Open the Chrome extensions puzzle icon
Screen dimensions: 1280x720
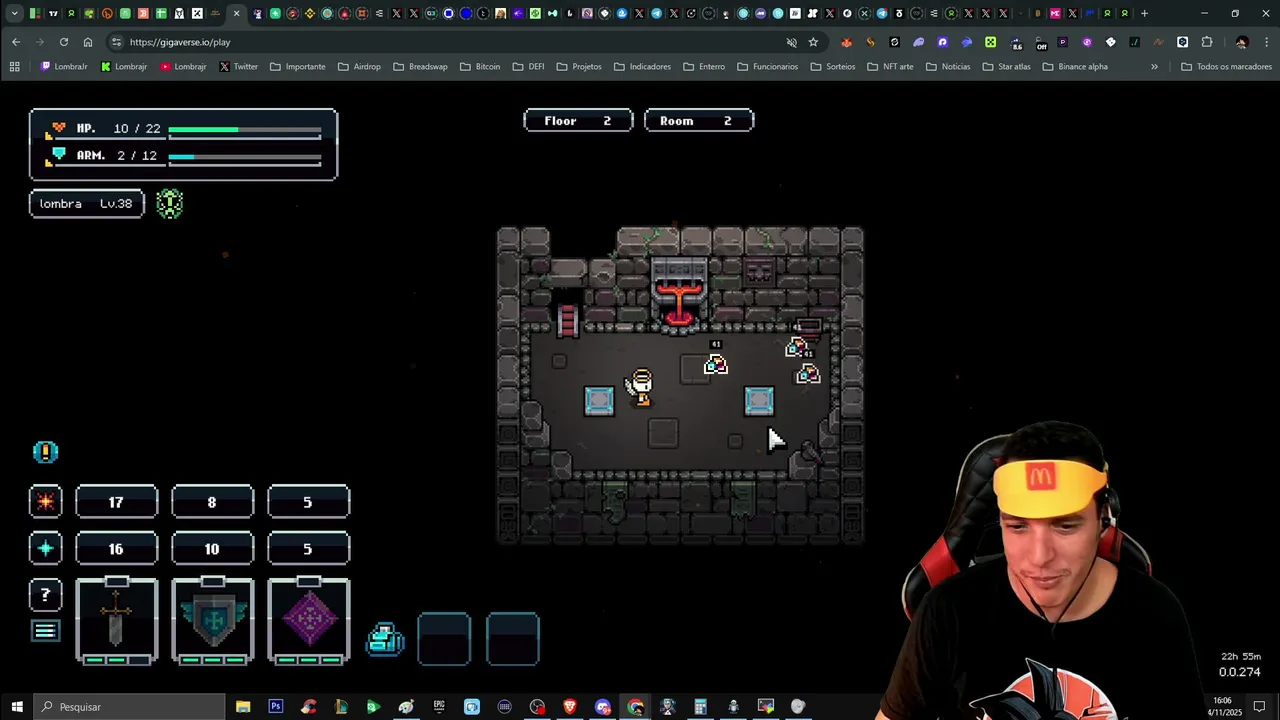pos(1207,42)
